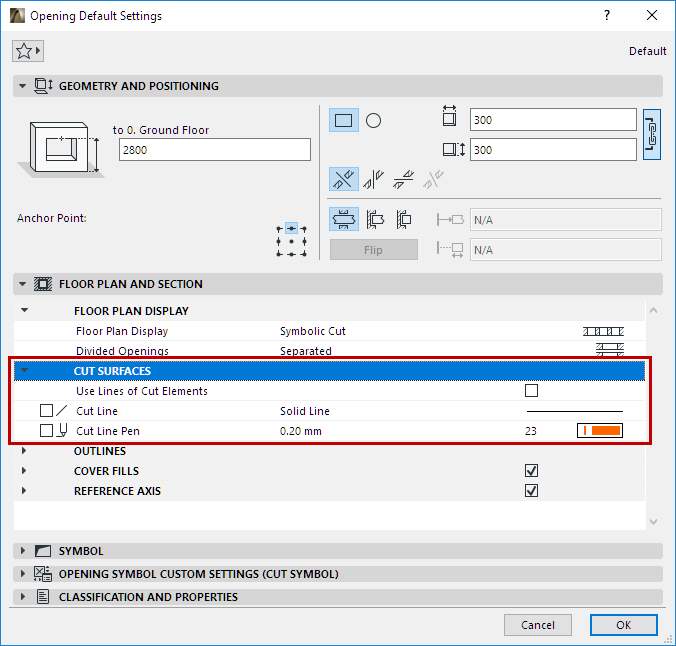Choose first opening alignment icon
The height and width of the screenshot is (646, 676).
coord(344,179)
